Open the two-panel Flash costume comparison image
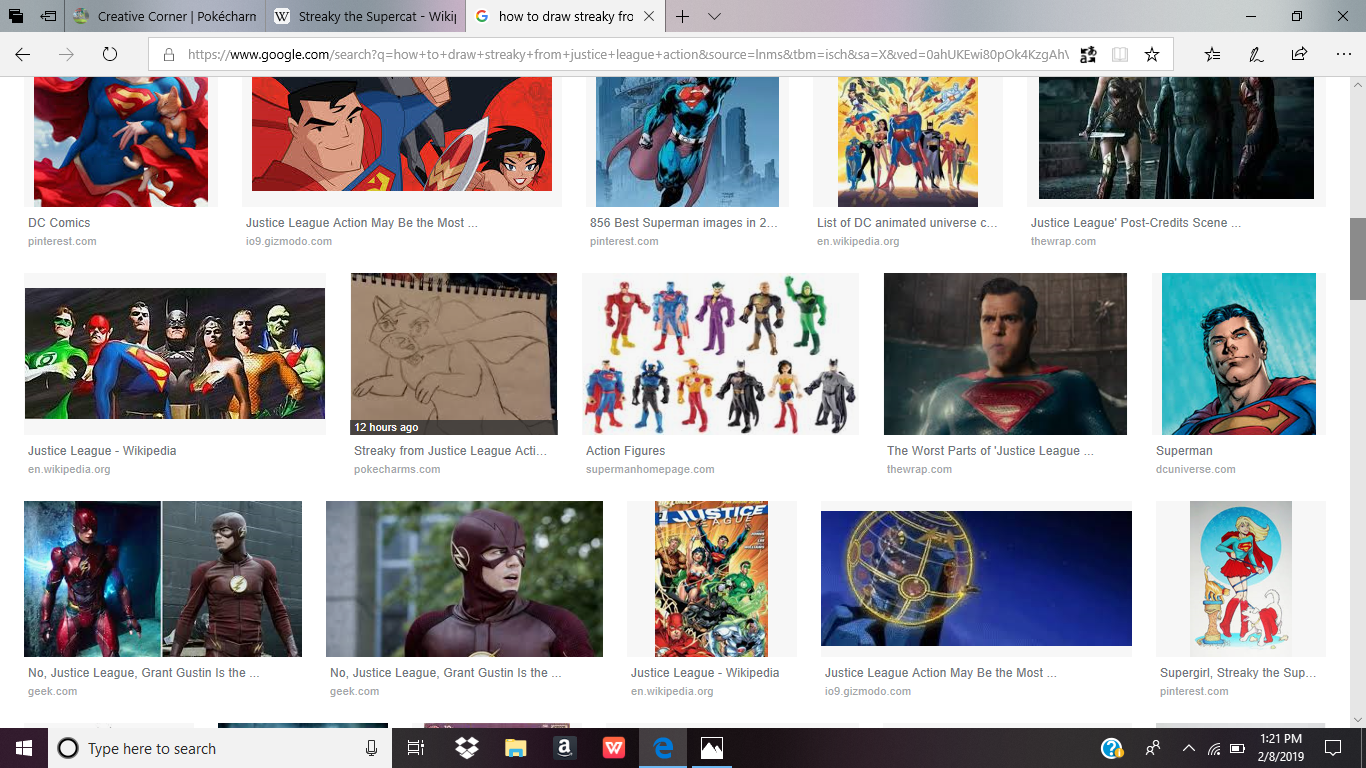The image size is (1366, 768). point(163,579)
